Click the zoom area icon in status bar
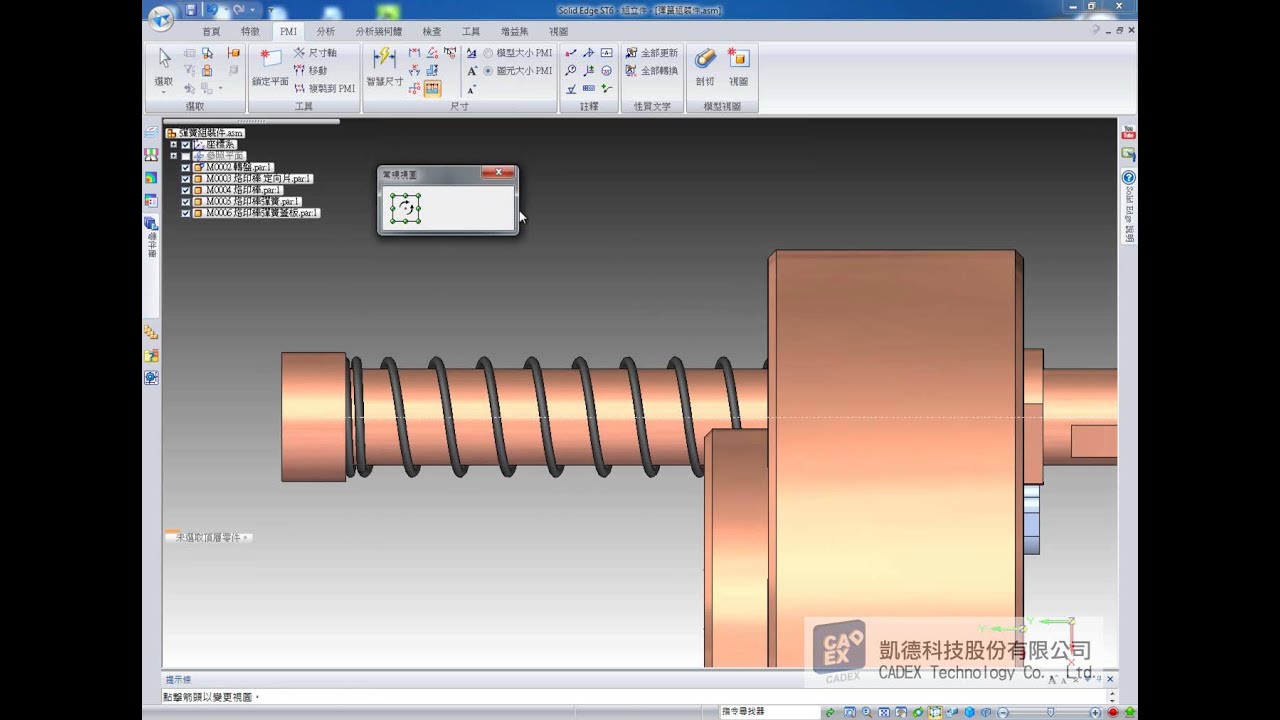 (849, 712)
